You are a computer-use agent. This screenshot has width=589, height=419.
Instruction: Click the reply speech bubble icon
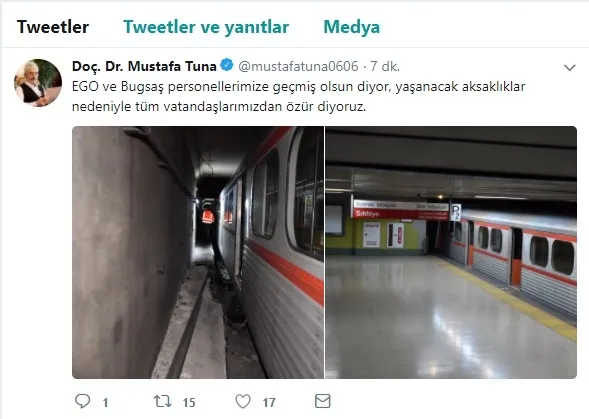point(83,401)
